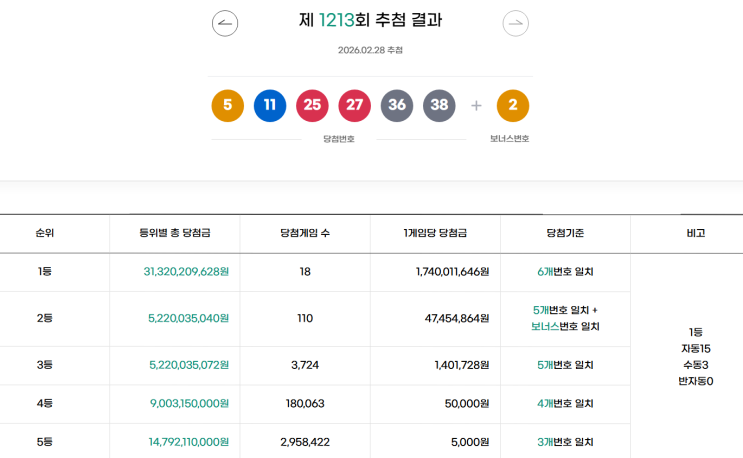Click total prize 14,792,110,000원
The image size is (743, 458).
(189, 442)
